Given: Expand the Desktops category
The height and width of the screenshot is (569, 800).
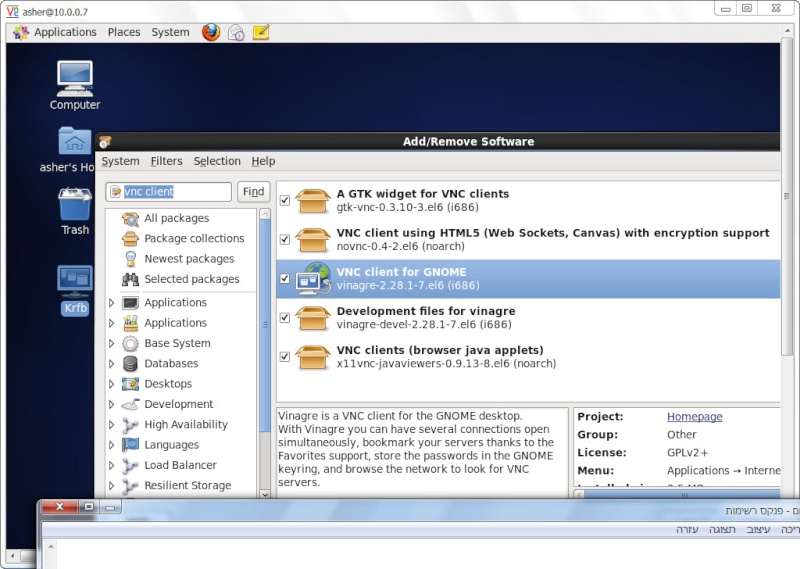Looking at the screenshot, I should pyautogui.click(x=112, y=384).
